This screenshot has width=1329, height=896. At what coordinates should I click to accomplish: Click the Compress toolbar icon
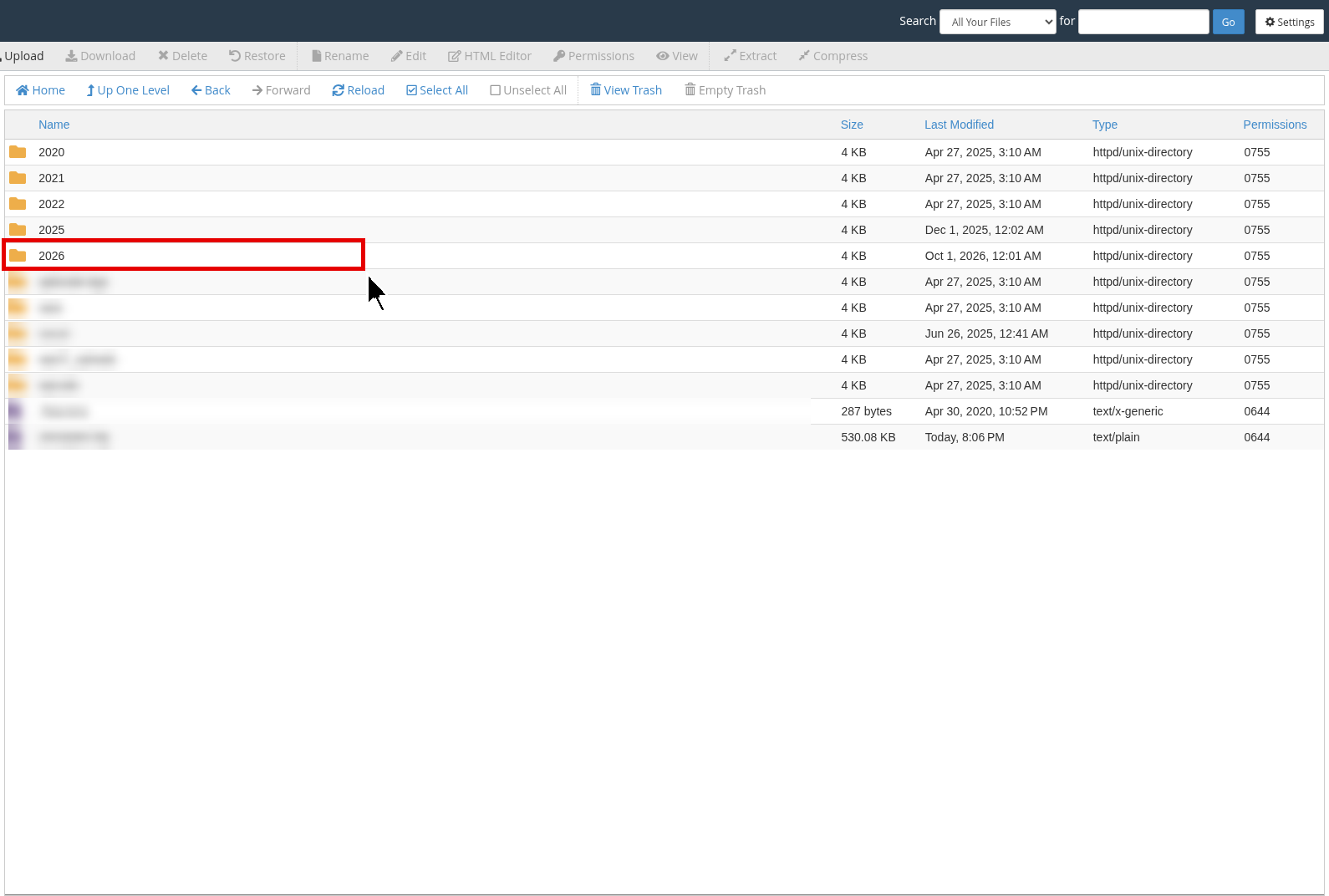pyautogui.click(x=833, y=56)
